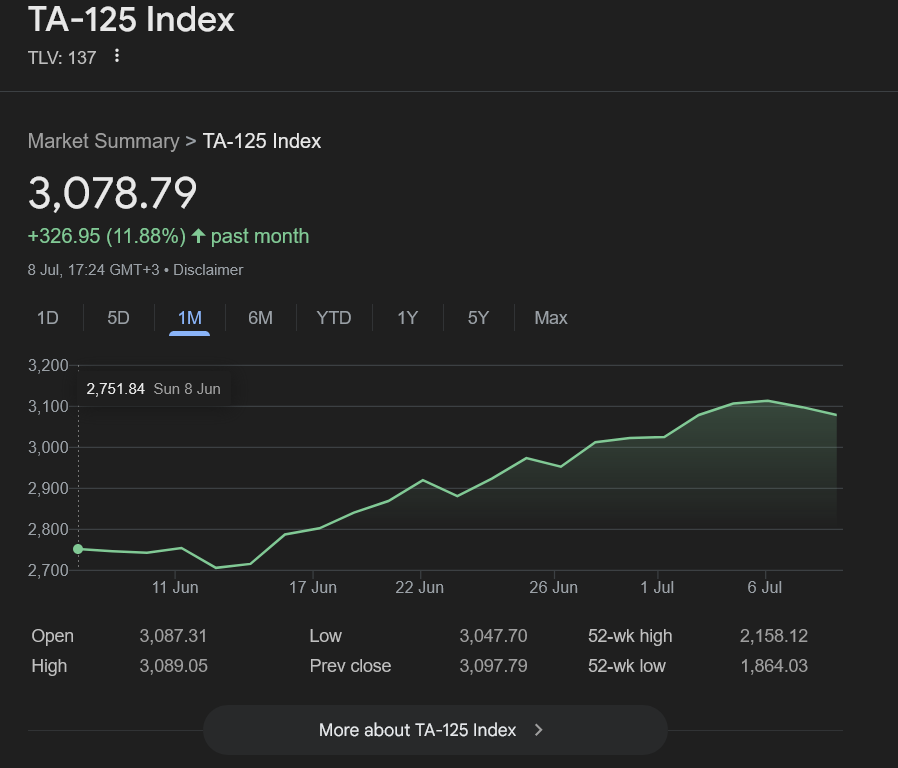Open the three-dot options menu beside TLV: 137
Screen dimensions: 898x768
click(117, 56)
